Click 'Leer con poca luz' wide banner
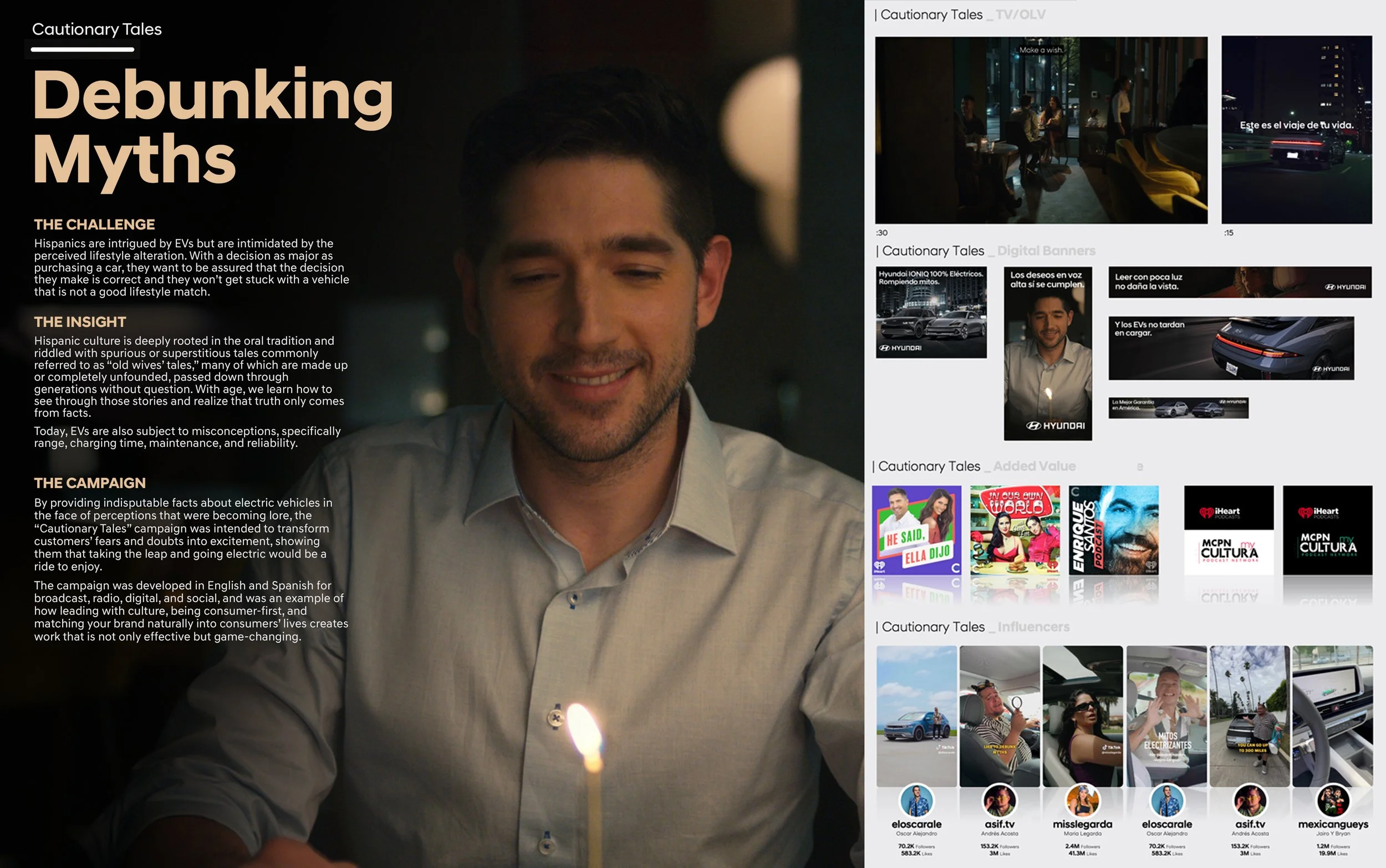1386x868 pixels. [1240, 282]
